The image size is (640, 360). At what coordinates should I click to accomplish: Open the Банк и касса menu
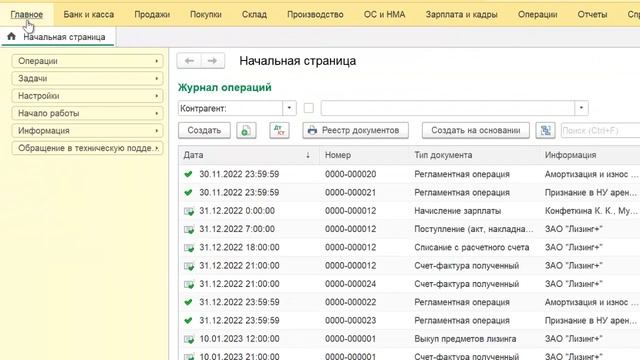tap(89, 14)
